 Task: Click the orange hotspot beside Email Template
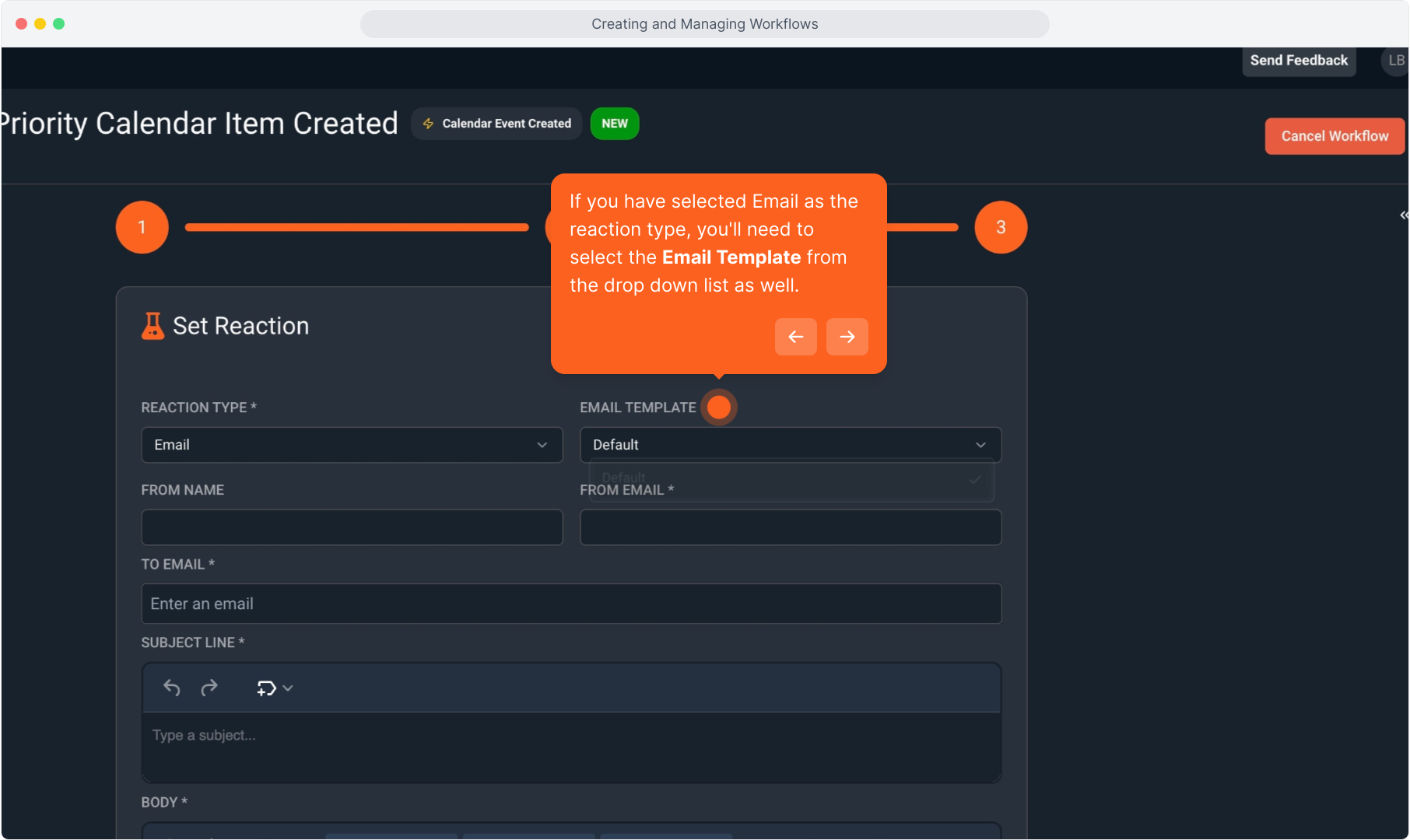pyautogui.click(x=718, y=407)
